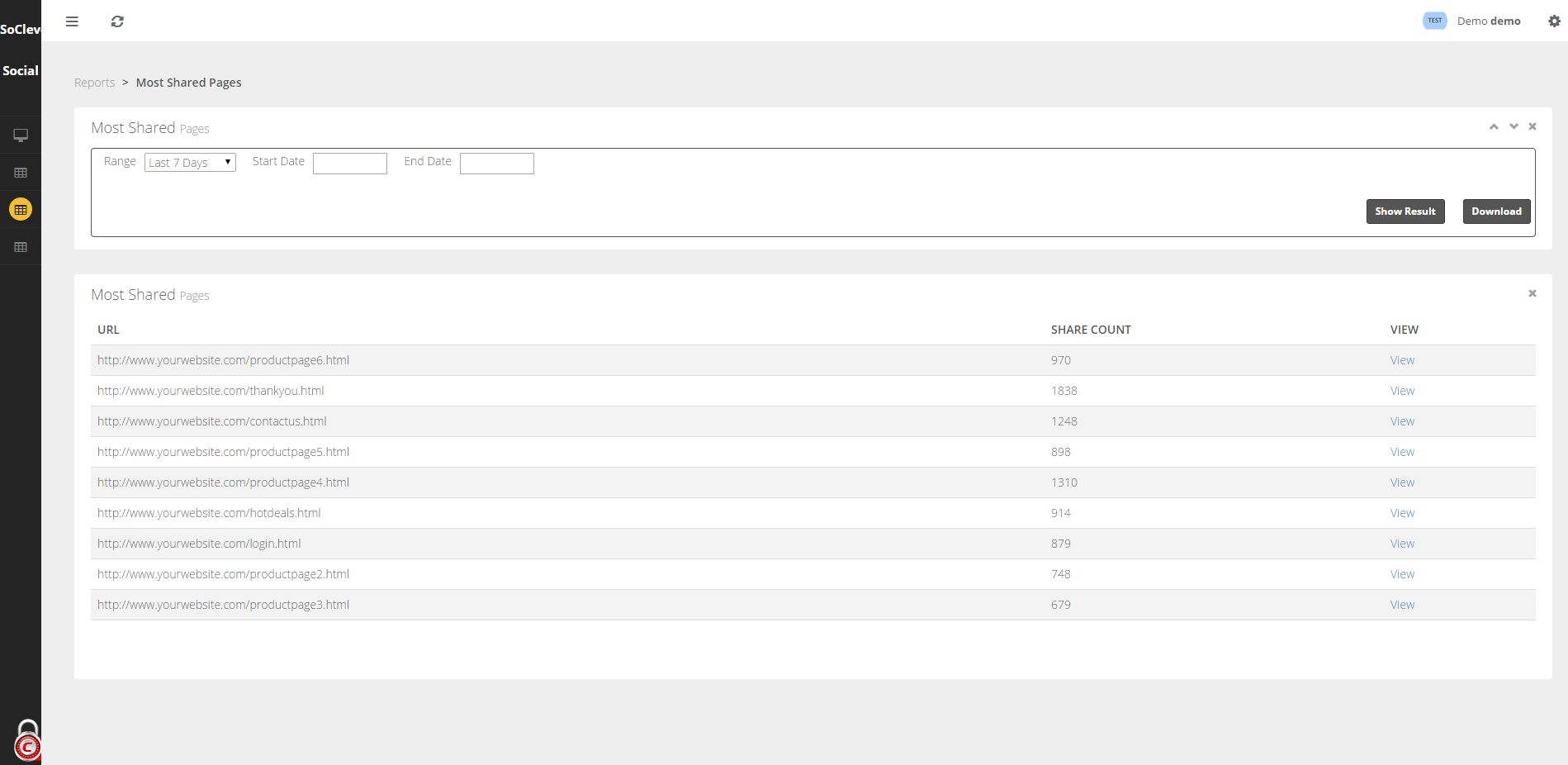This screenshot has height=765, width=1568.
Task: Click share count 879
Action: (x=1061, y=544)
